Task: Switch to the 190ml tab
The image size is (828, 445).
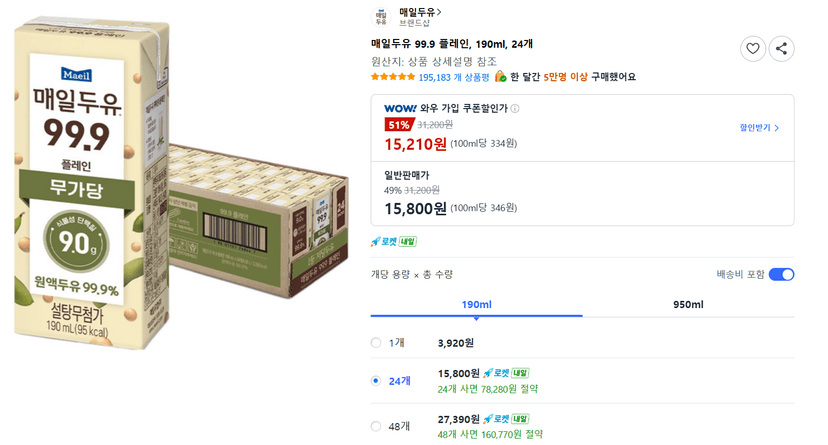Action: [476, 305]
